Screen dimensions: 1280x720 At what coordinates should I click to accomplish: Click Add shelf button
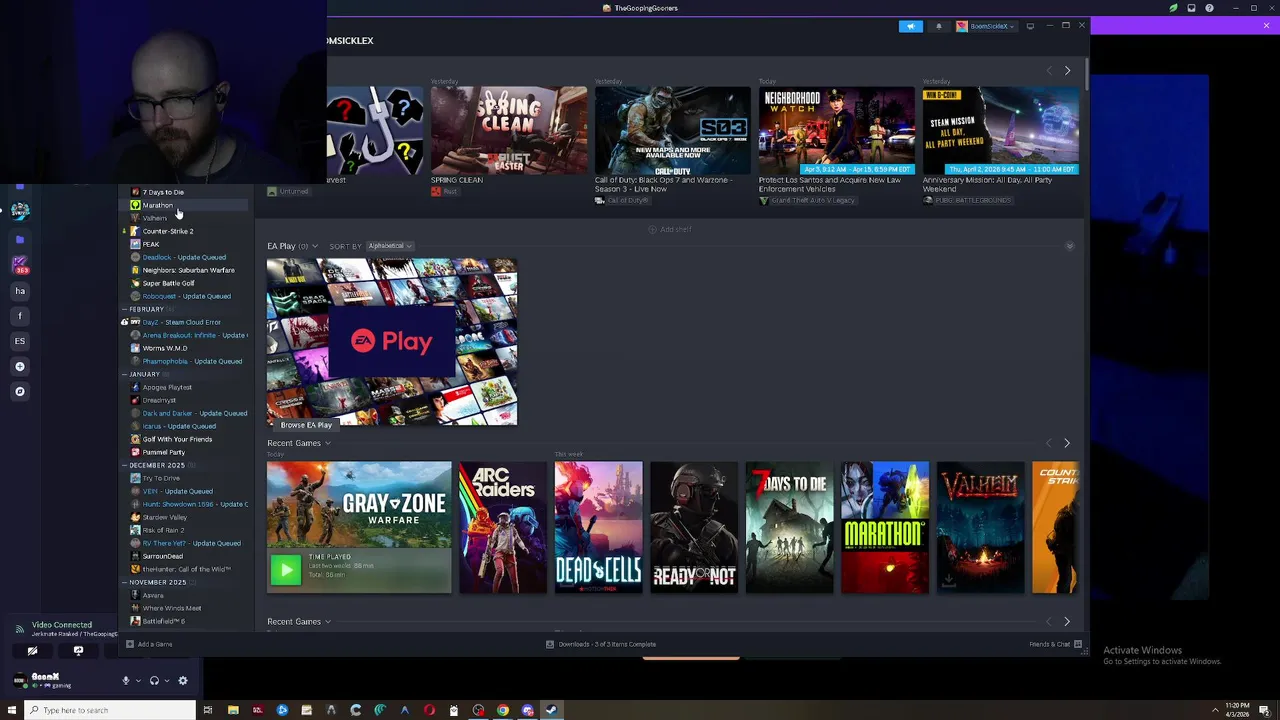pos(670,230)
